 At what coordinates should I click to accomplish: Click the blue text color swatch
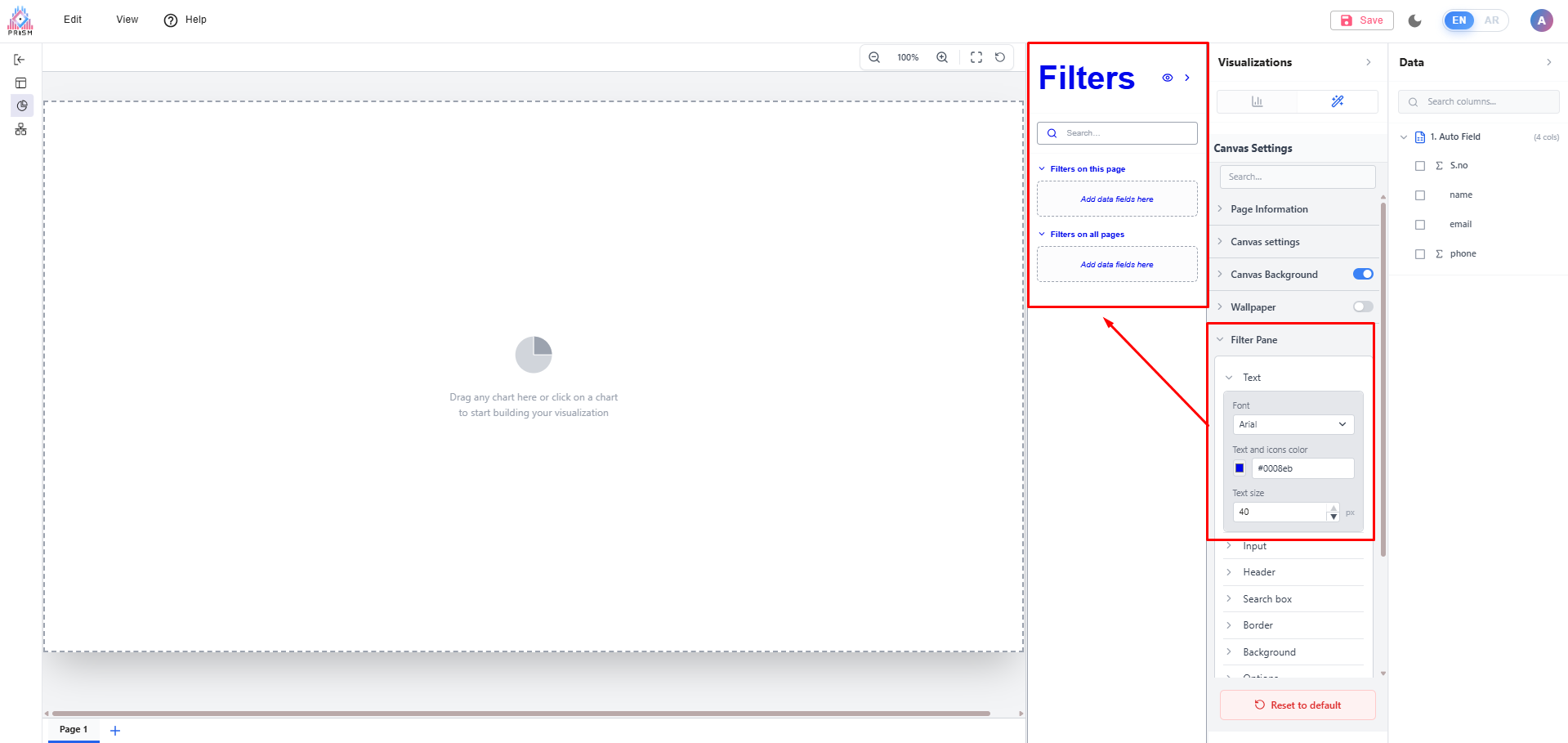(1240, 468)
